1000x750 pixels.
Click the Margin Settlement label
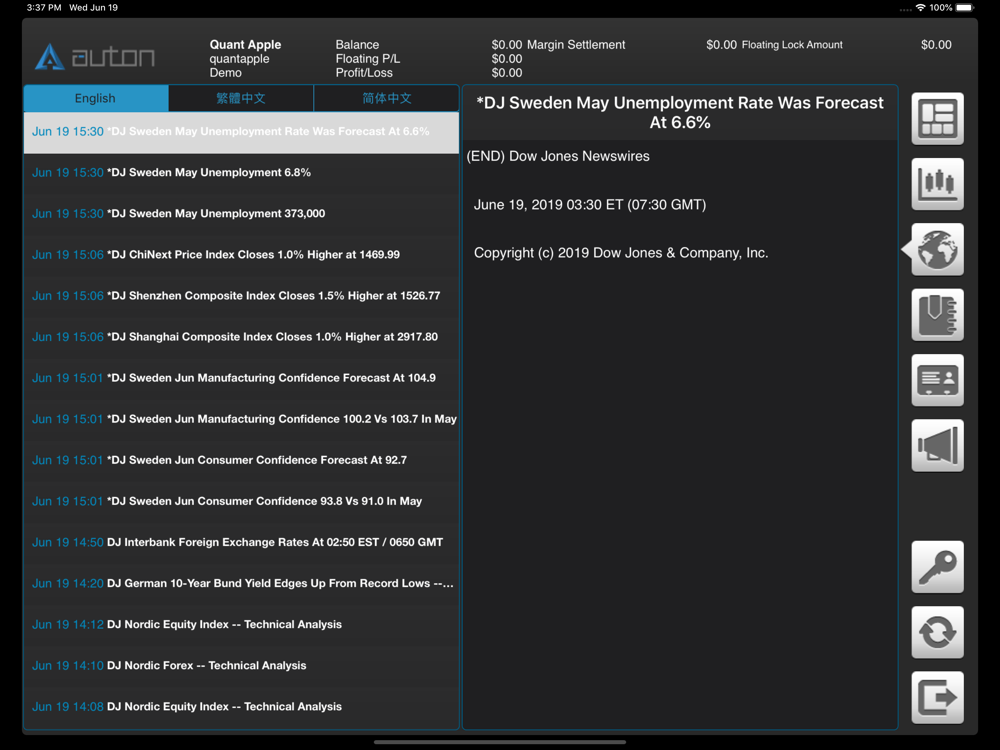click(576, 45)
